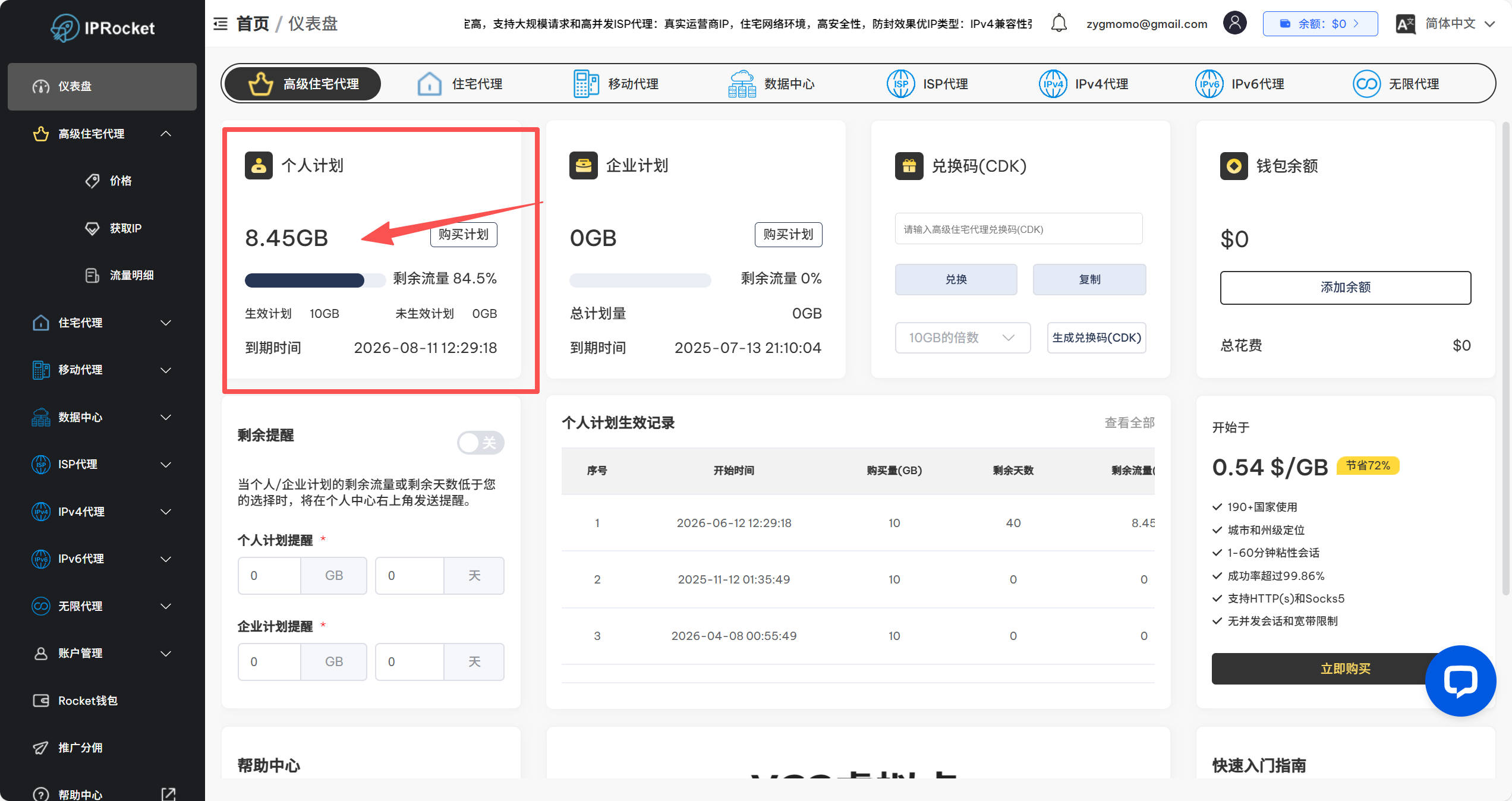Image resolution: width=1512 pixels, height=801 pixels.
Task: Click the 企业计划 traffic progress bar
Action: pyautogui.click(x=640, y=280)
